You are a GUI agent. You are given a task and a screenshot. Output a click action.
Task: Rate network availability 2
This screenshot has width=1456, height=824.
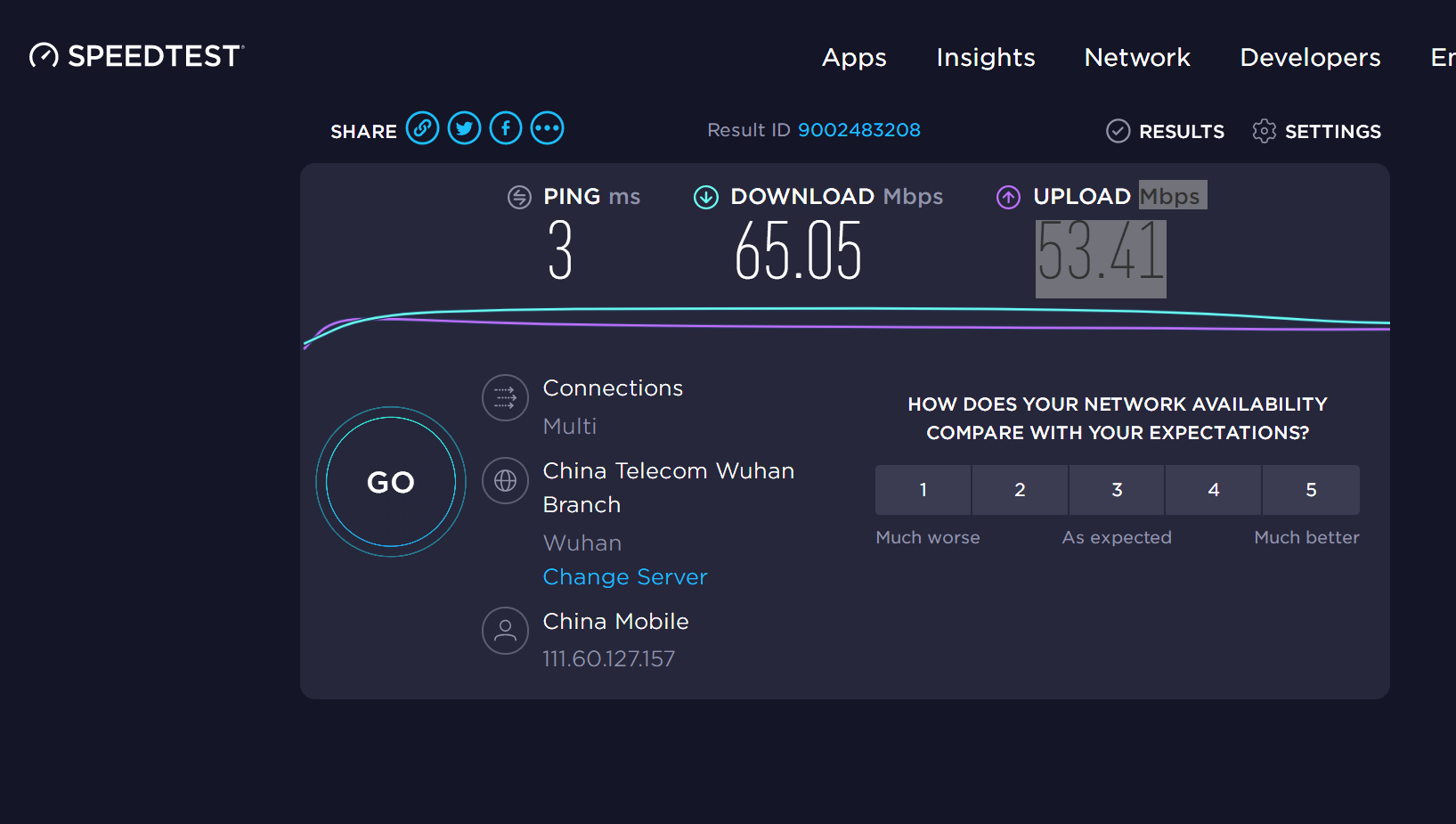(1020, 490)
